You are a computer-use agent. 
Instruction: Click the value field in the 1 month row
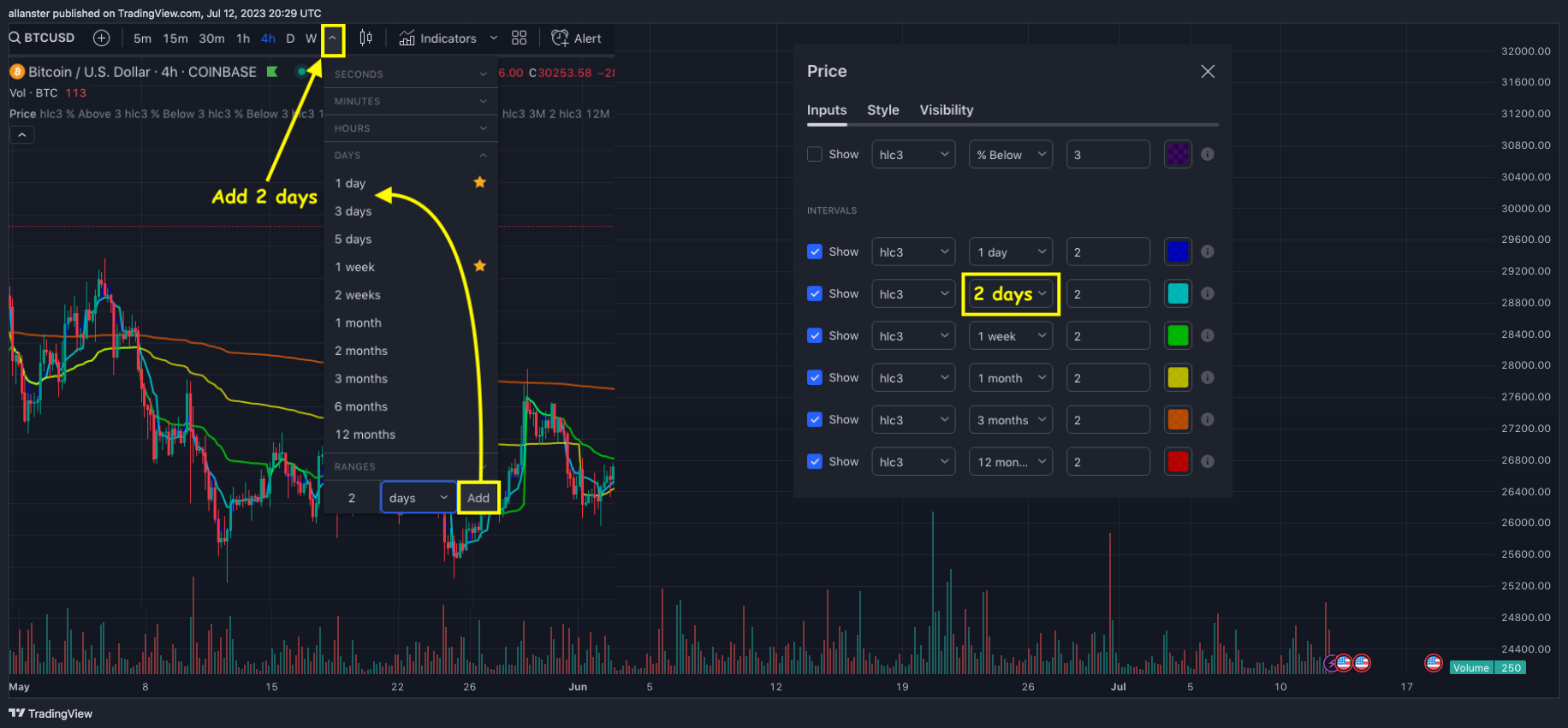[1108, 378]
